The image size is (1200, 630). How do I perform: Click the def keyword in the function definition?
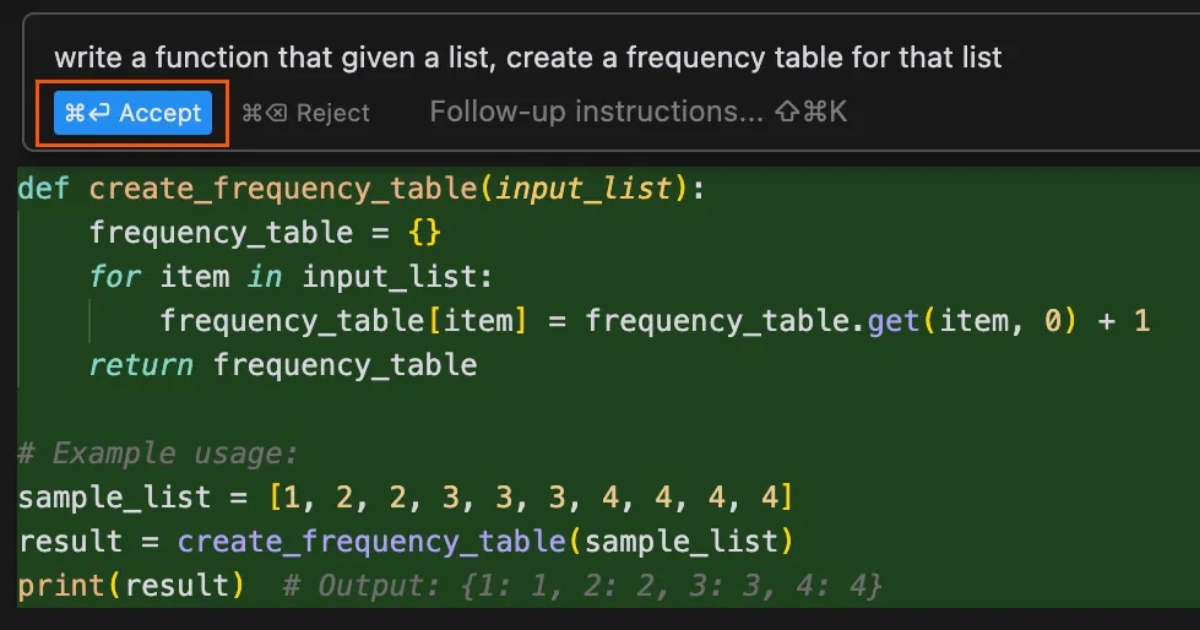pyautogui.click(x=43, y=188)
